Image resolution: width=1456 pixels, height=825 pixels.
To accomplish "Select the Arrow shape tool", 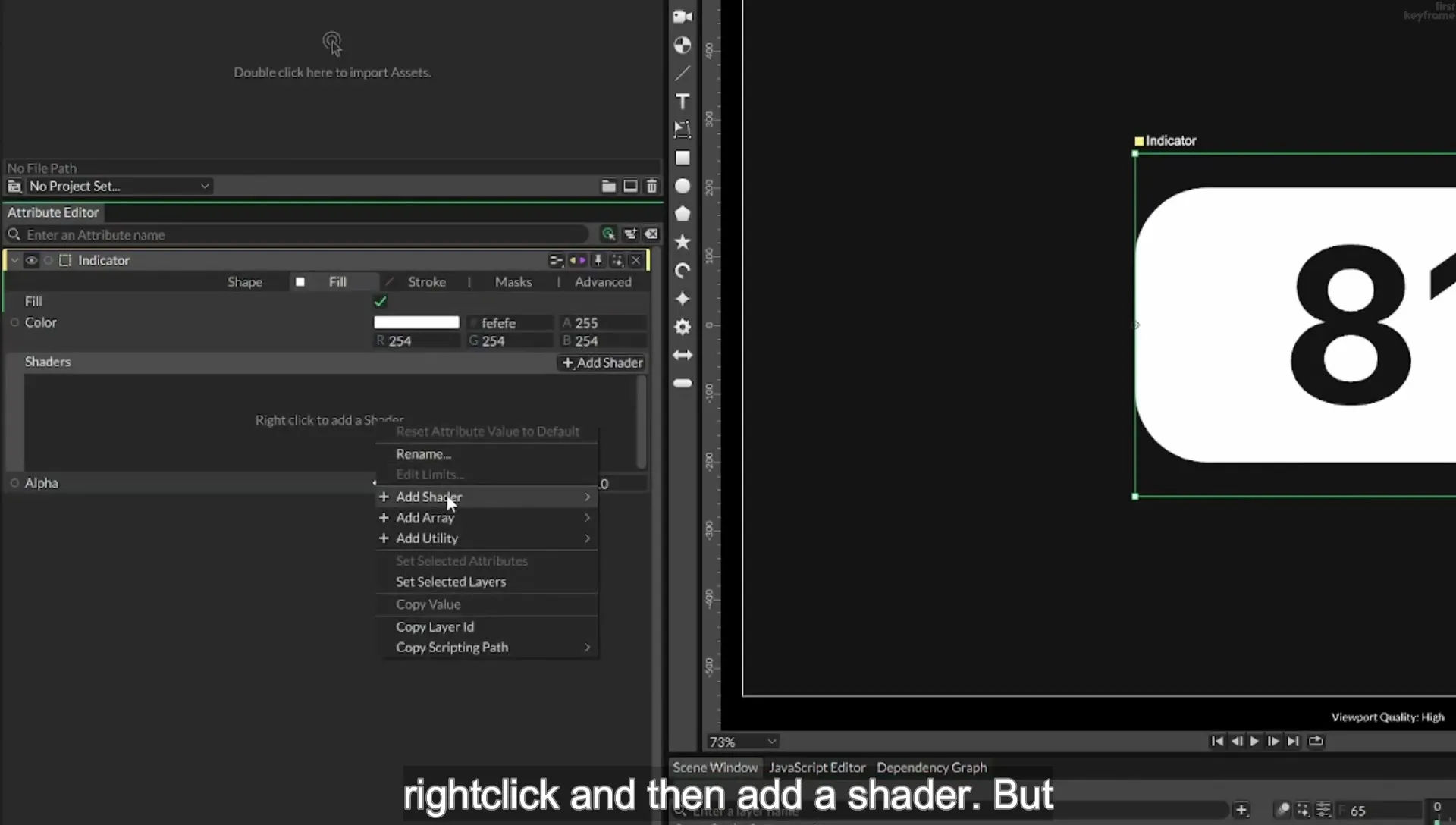I will pyautogui.click(x=682, y=355).
